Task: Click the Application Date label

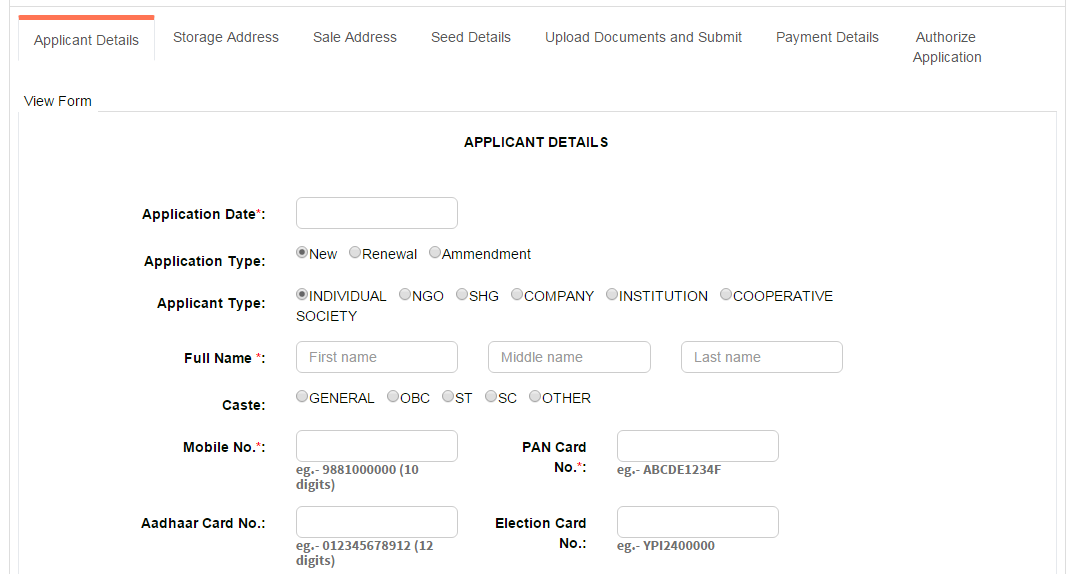Action: [x=204, y=214]
